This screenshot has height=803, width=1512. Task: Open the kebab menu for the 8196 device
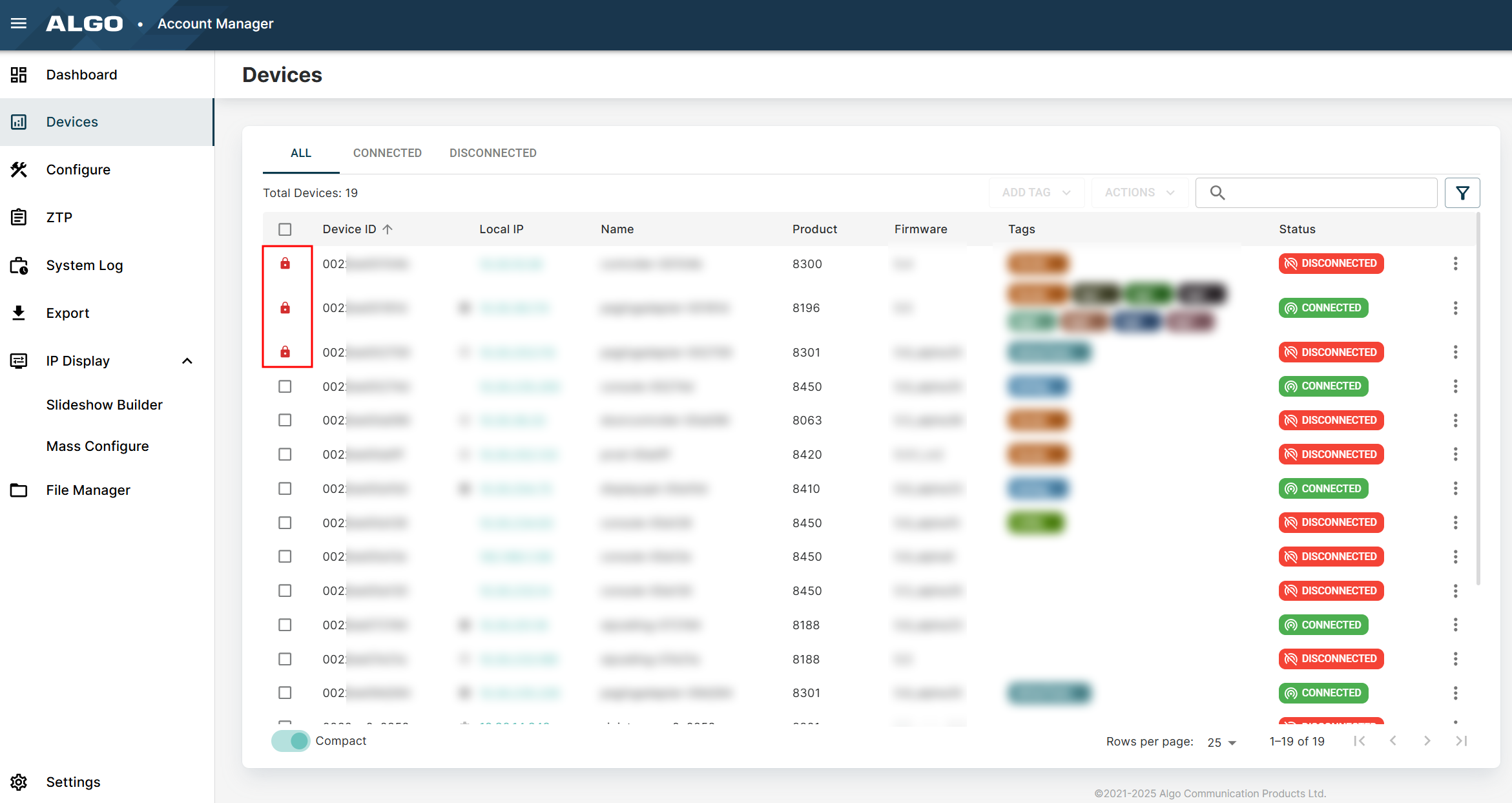[x=1455, y=308]
